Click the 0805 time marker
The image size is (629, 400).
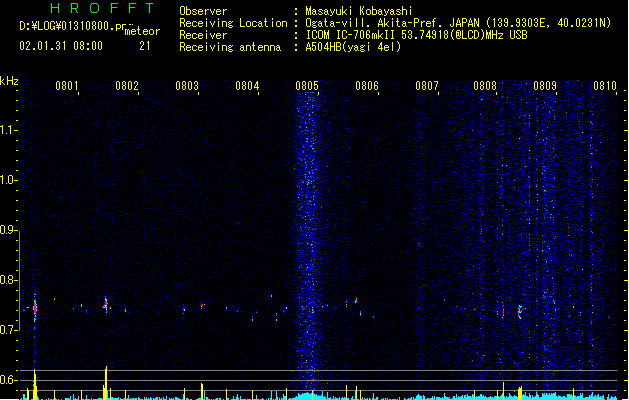[x=307, y=86]
